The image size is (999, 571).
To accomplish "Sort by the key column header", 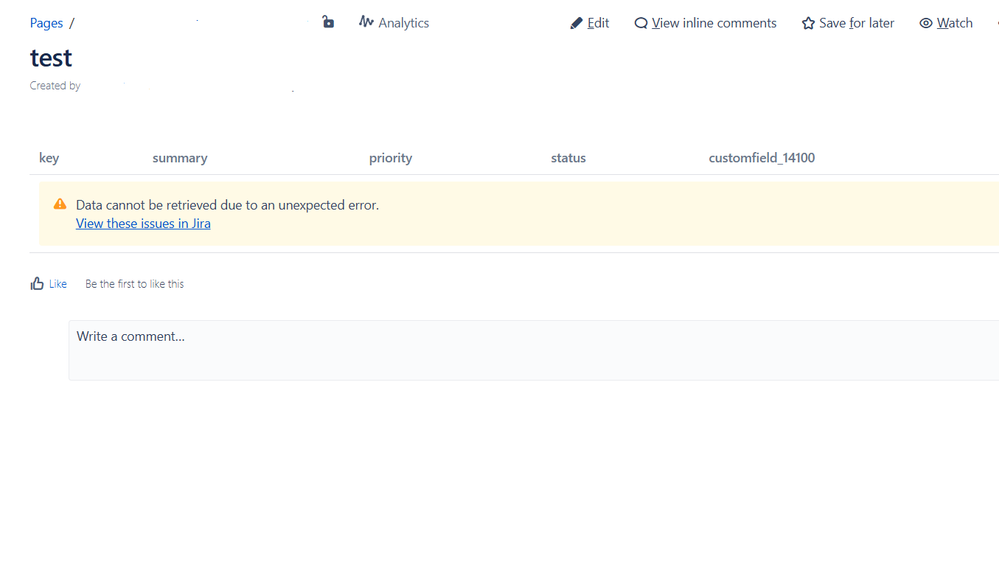I will 49,158.
